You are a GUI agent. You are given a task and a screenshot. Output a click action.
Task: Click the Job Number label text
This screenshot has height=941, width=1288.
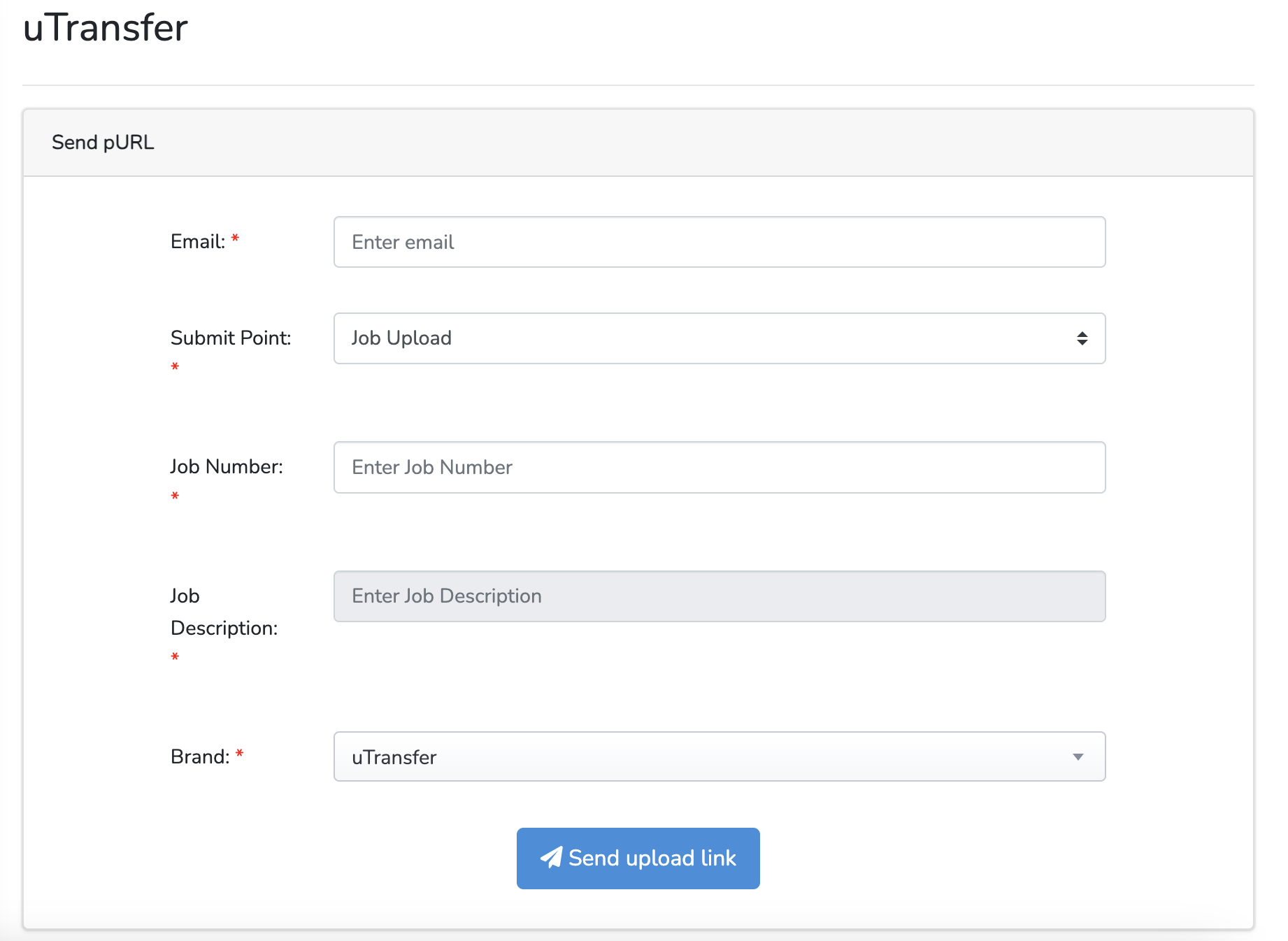coord(227,467)
